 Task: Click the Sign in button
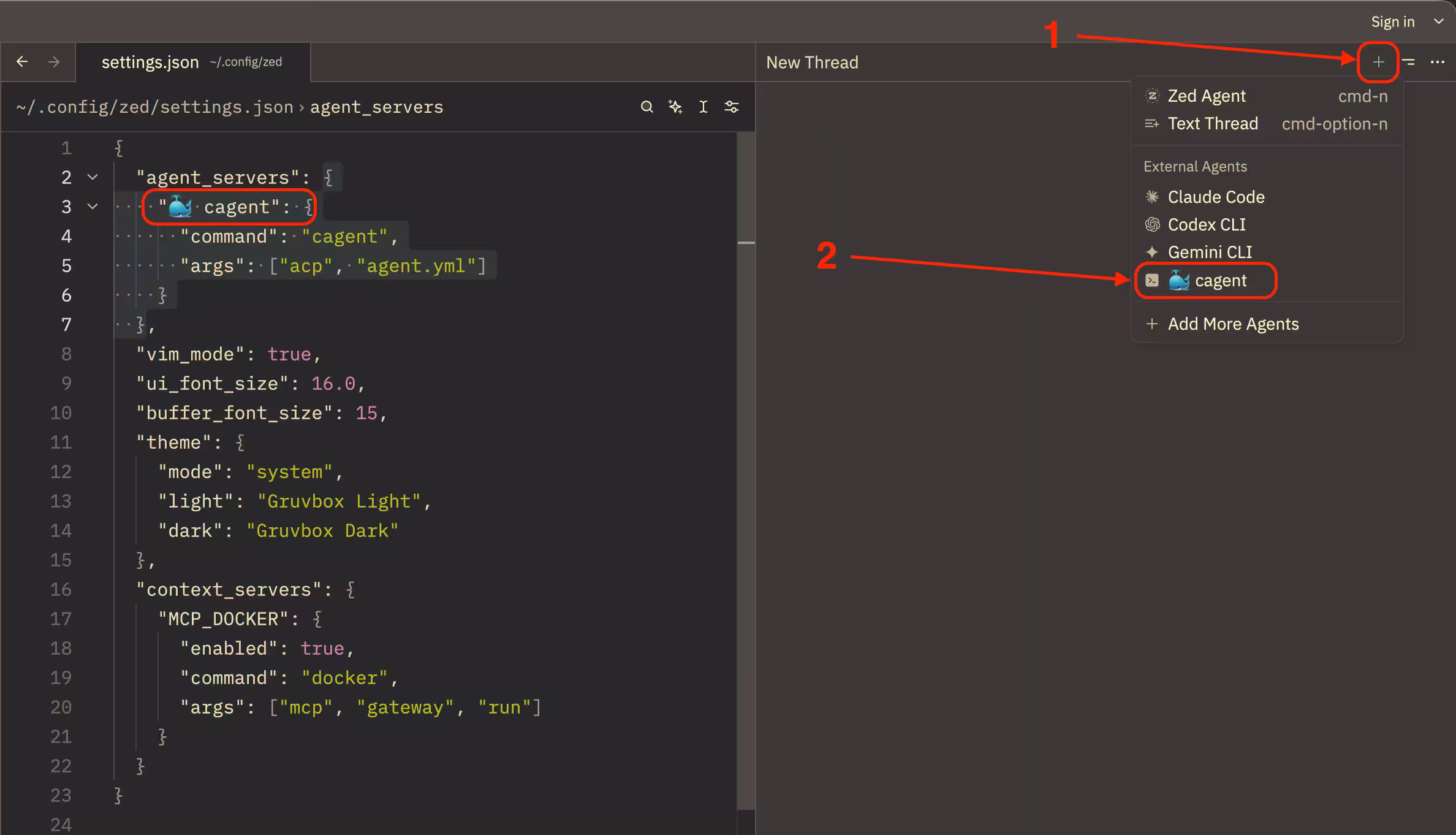(x=1392, y=21)
